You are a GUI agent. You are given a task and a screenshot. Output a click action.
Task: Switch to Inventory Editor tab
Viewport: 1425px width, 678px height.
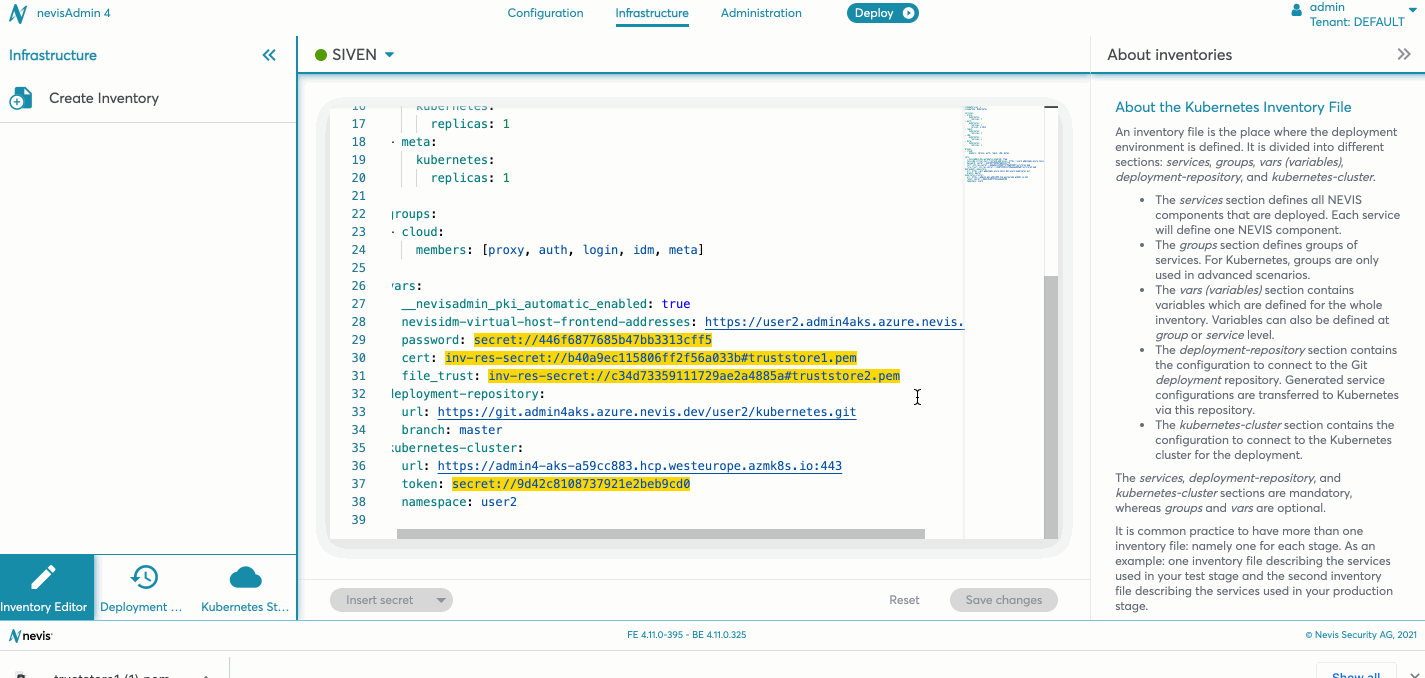[48, 588]
